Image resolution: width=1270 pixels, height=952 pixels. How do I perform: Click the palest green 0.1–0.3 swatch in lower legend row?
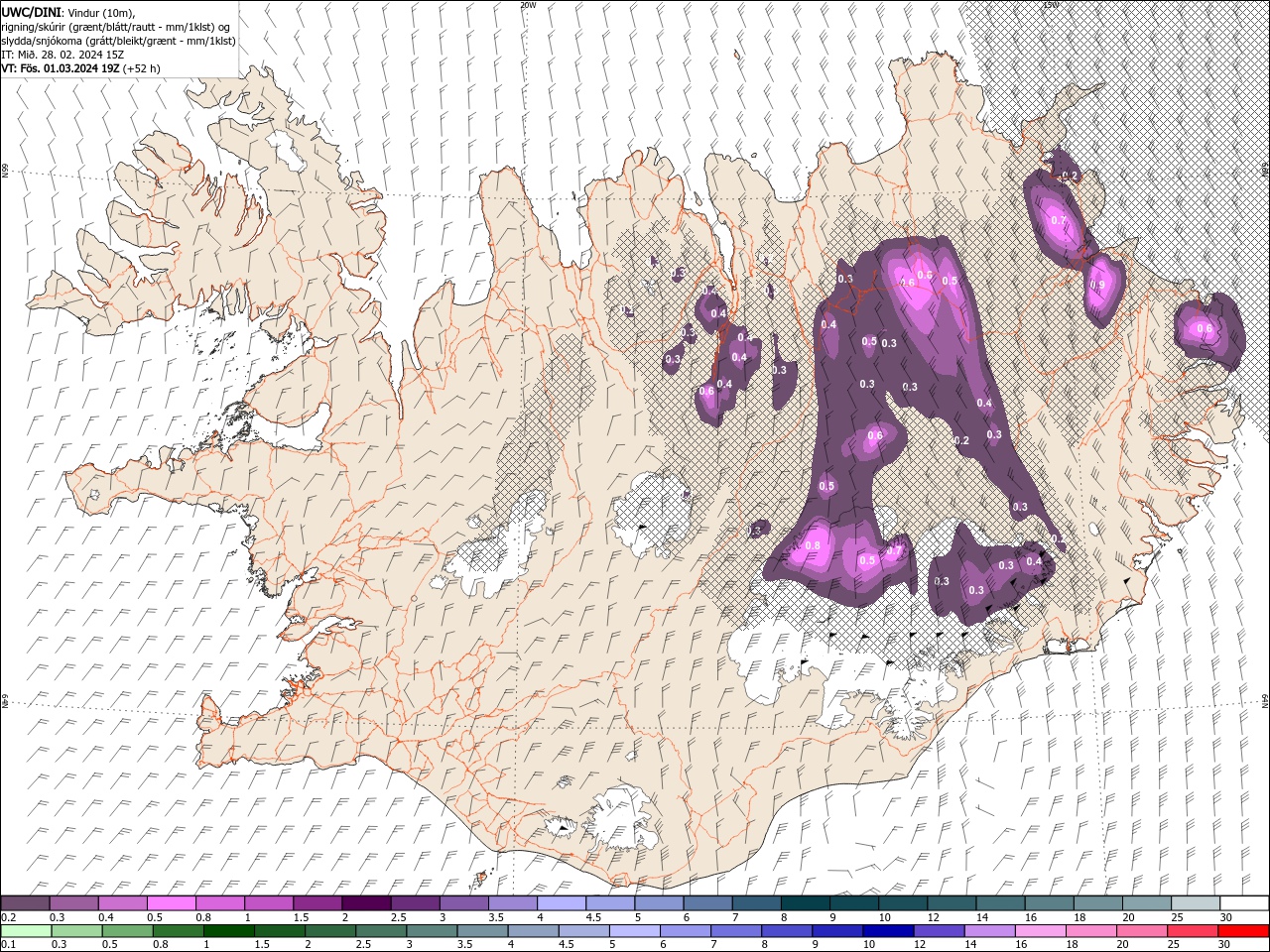[27, 931]
